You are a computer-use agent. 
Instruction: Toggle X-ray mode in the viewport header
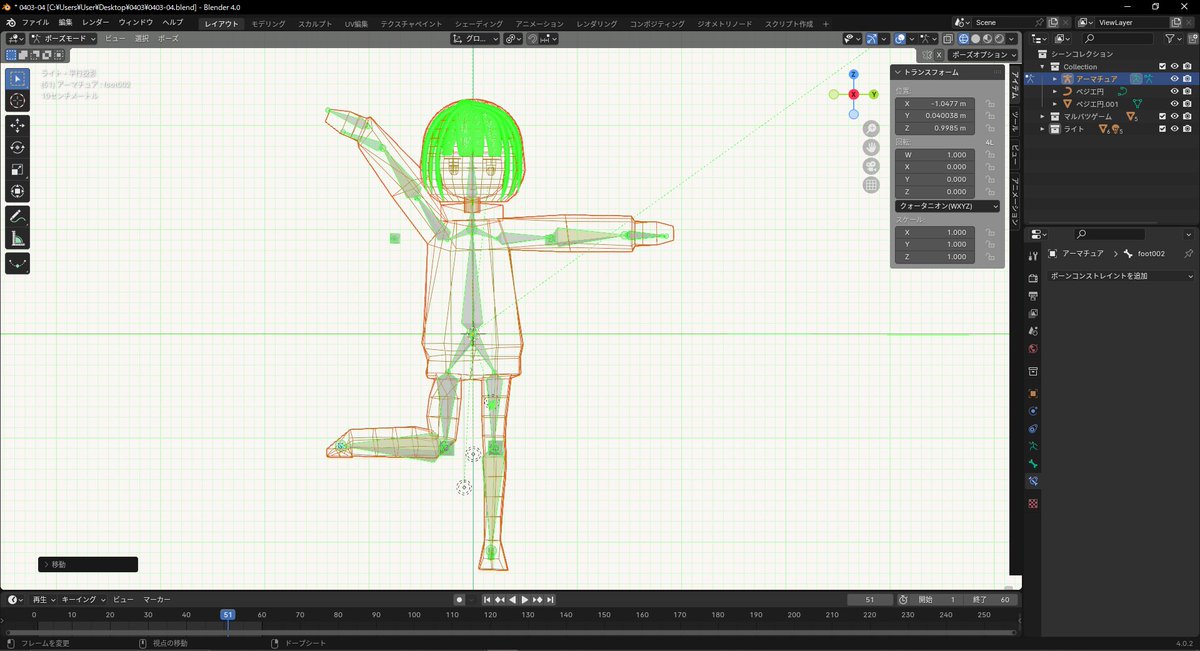tap(948, 38)
